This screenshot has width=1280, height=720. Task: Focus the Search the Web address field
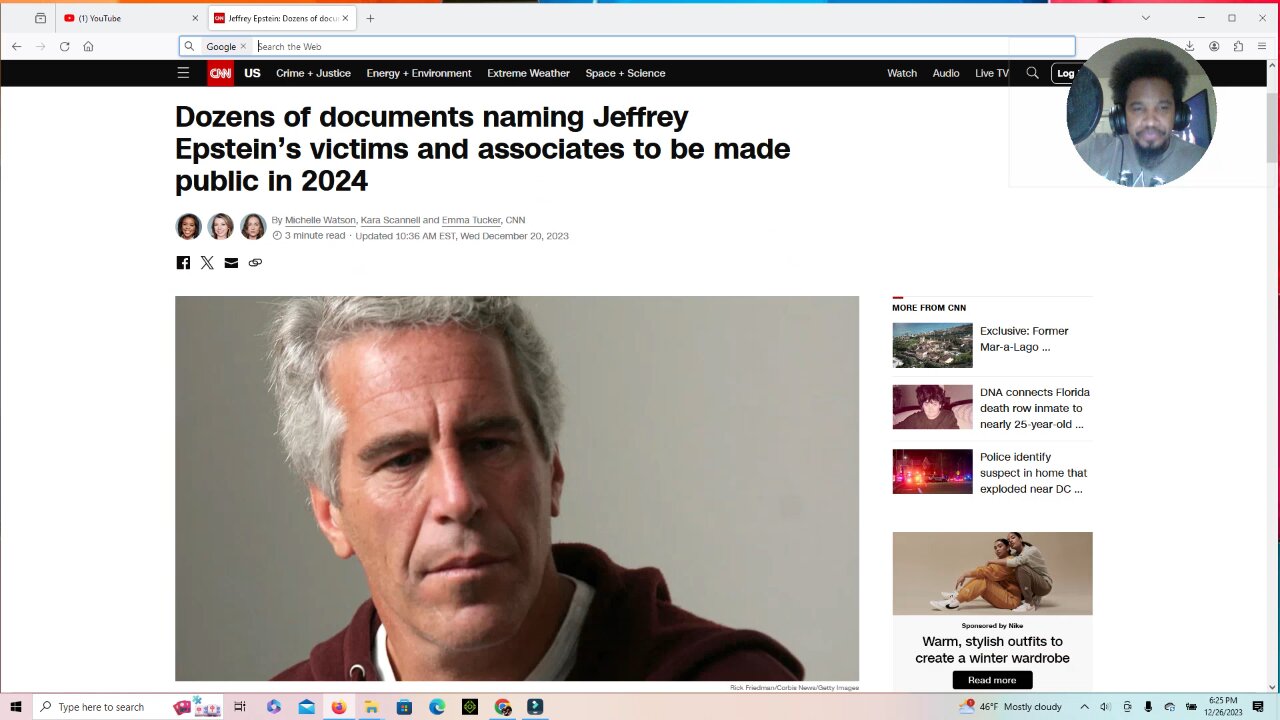(660, 46)
